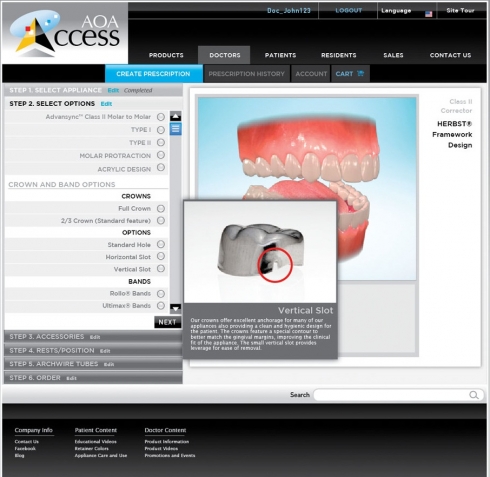Click the LOGOUT link
This screenshot has width=490, height=477.
[348, 11]
